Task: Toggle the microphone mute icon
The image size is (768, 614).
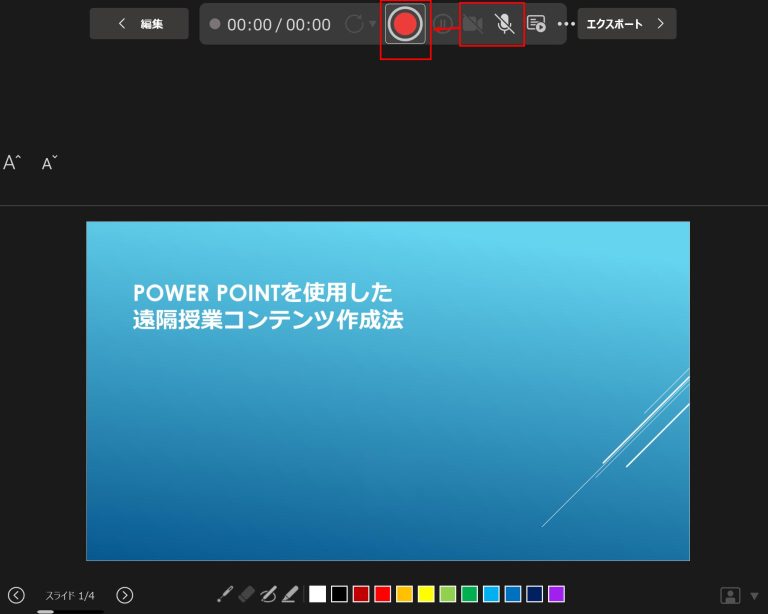Action: click(x=504, y=24)
